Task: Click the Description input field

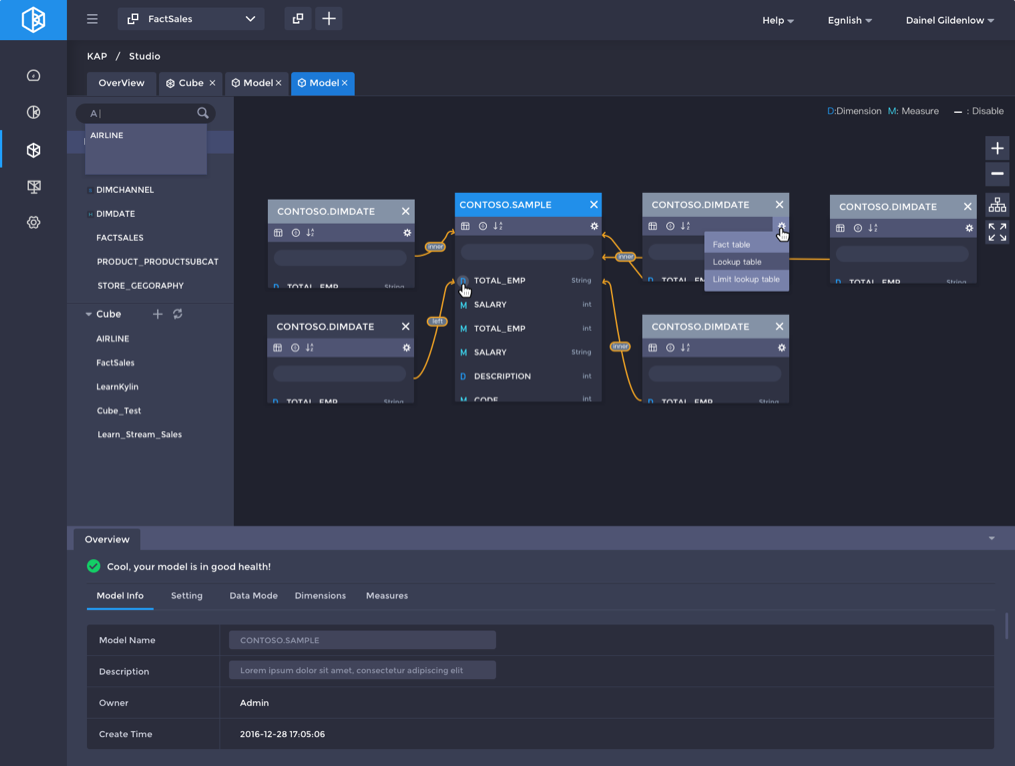Action: coord(362,670)
